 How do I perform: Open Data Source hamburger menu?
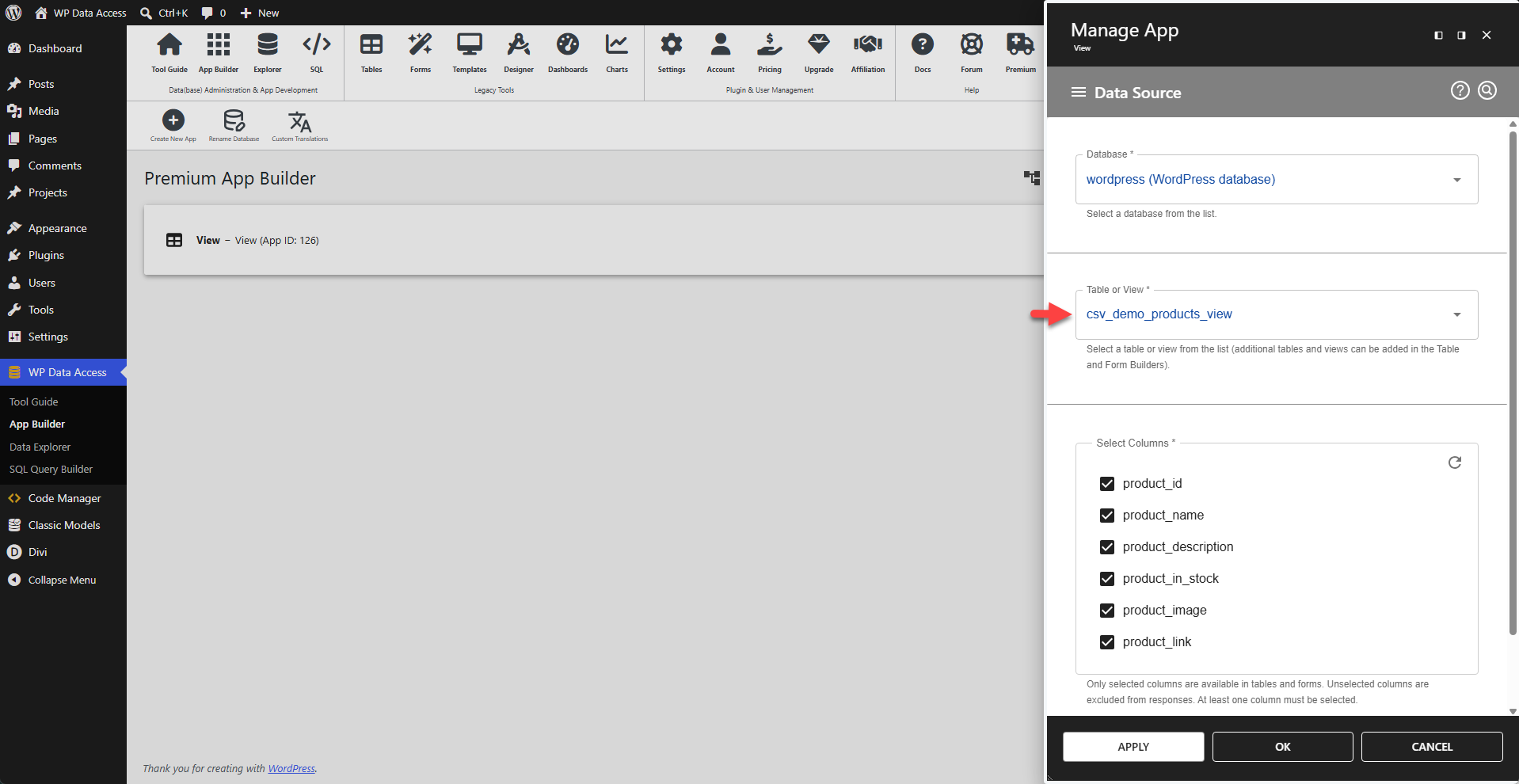(1078, 93)
